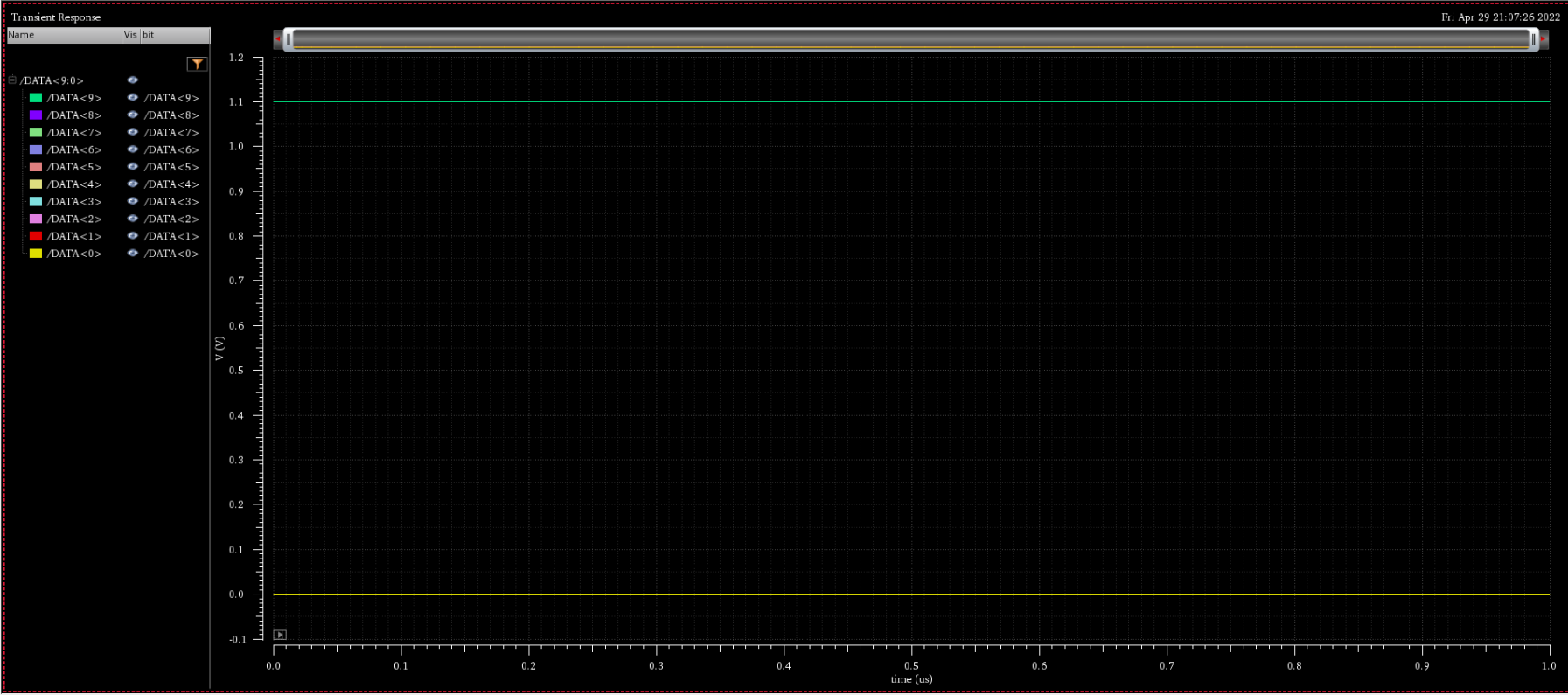The width and height of the screenshot is (1568, 695).
Task: Click /DATA<0> entry in bit column
Action: click(x=171, y=254)
